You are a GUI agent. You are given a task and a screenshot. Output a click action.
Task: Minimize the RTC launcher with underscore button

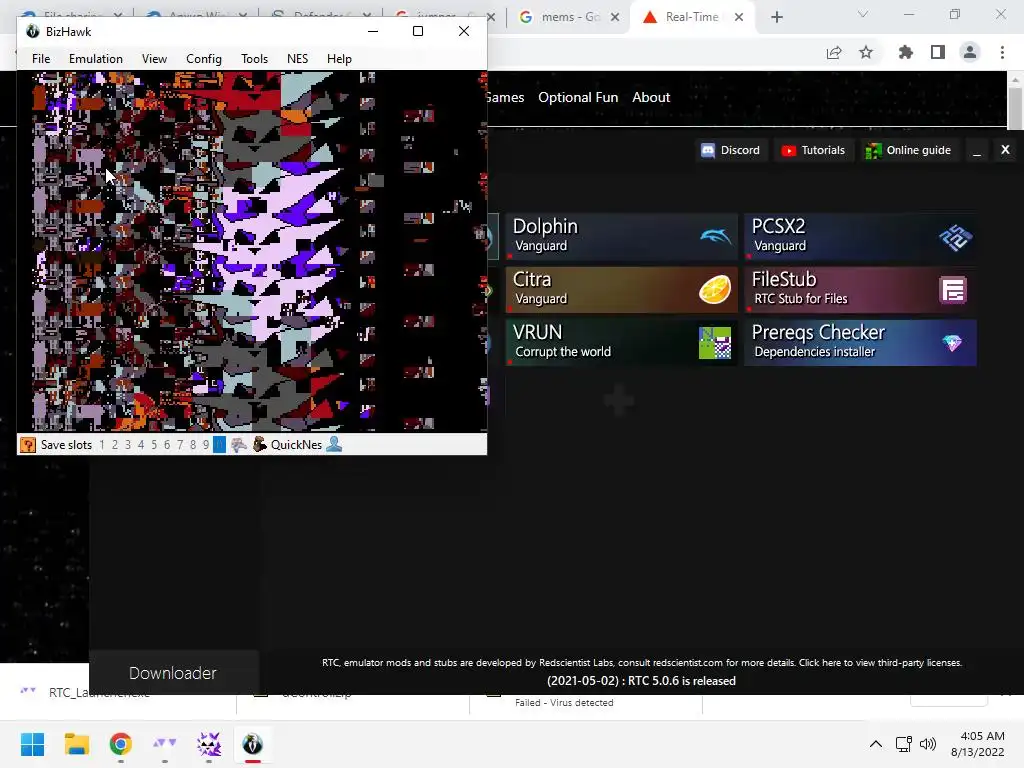point(977,152)
